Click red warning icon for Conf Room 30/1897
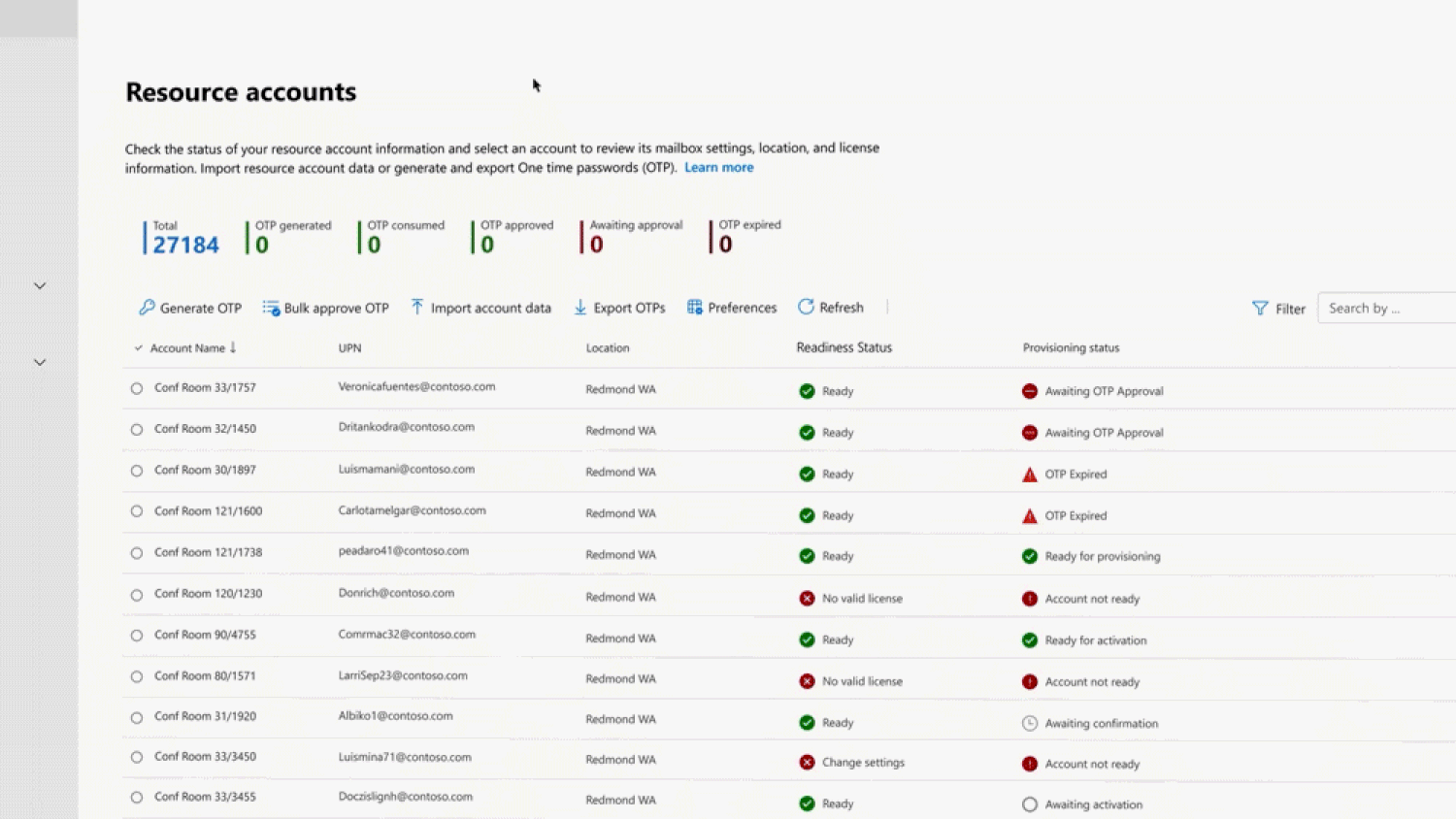The height and width of the screenshot is (819, 1456). 1030,475
